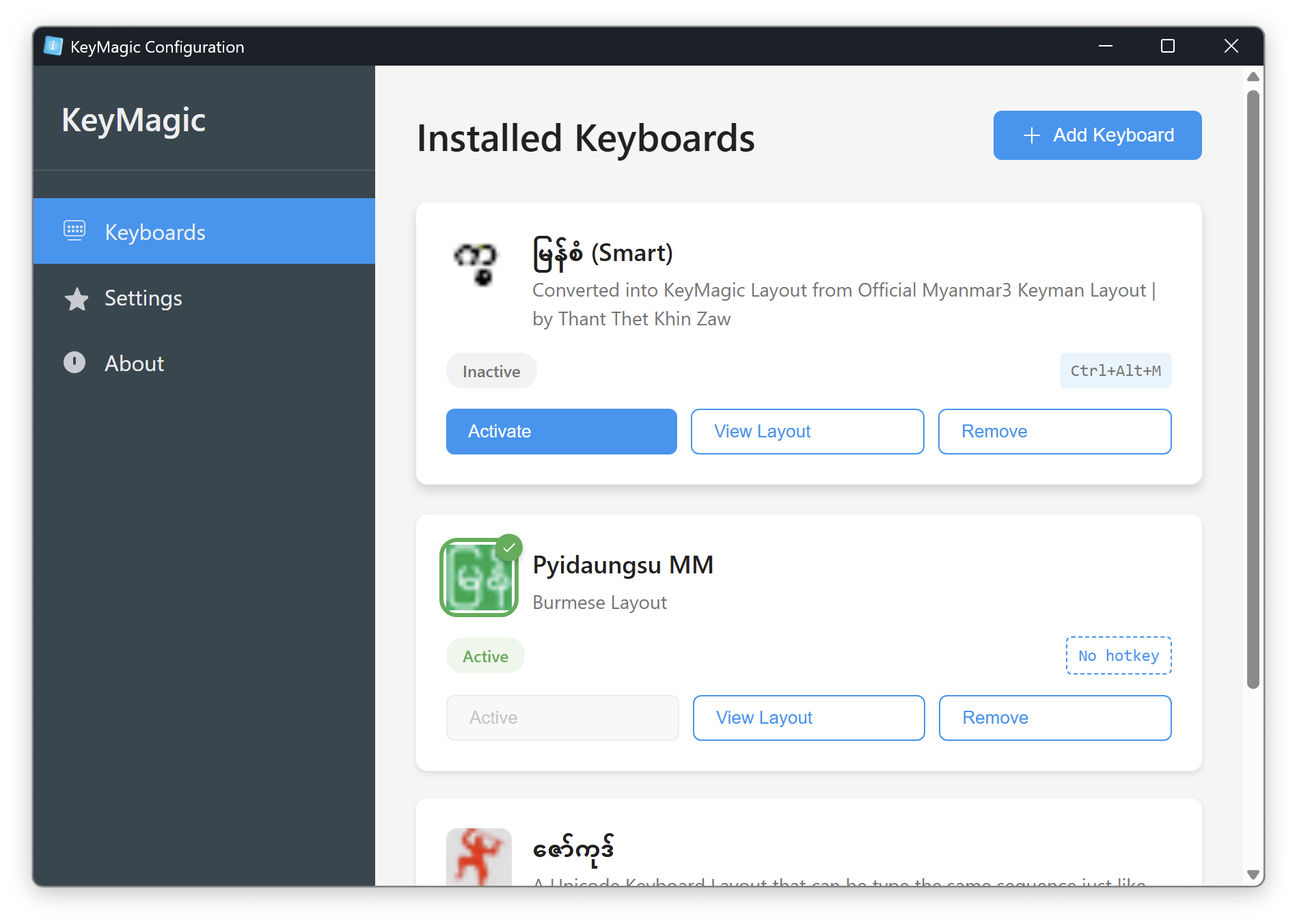Click the green Pyidaungsu MM keyboard icon

(479, 578)
